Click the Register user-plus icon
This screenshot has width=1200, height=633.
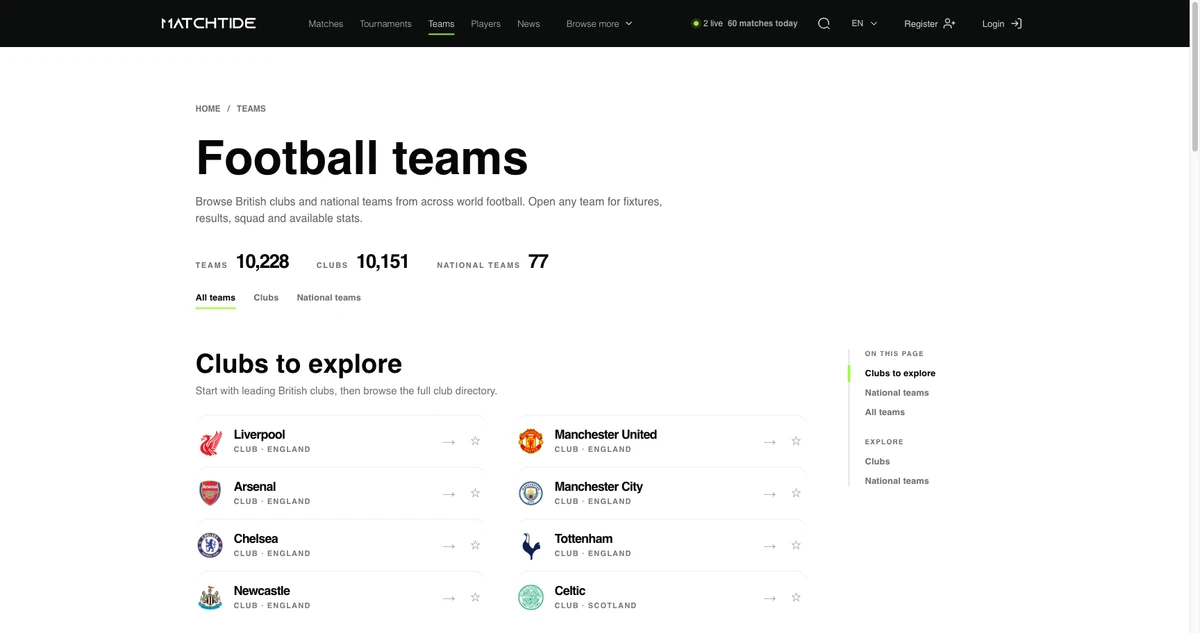[x=949, y=23]
